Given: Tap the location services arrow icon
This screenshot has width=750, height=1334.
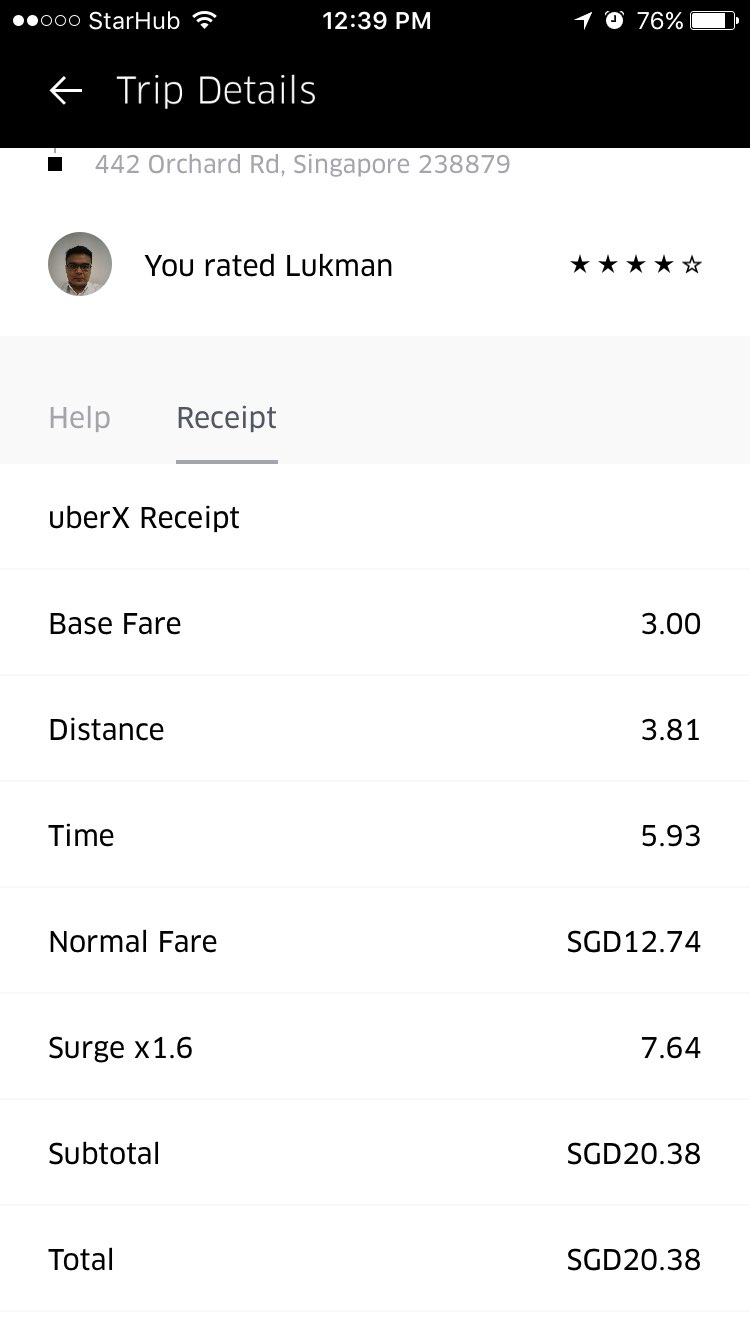Looking at the screenshot, I should tap(583, 20).
